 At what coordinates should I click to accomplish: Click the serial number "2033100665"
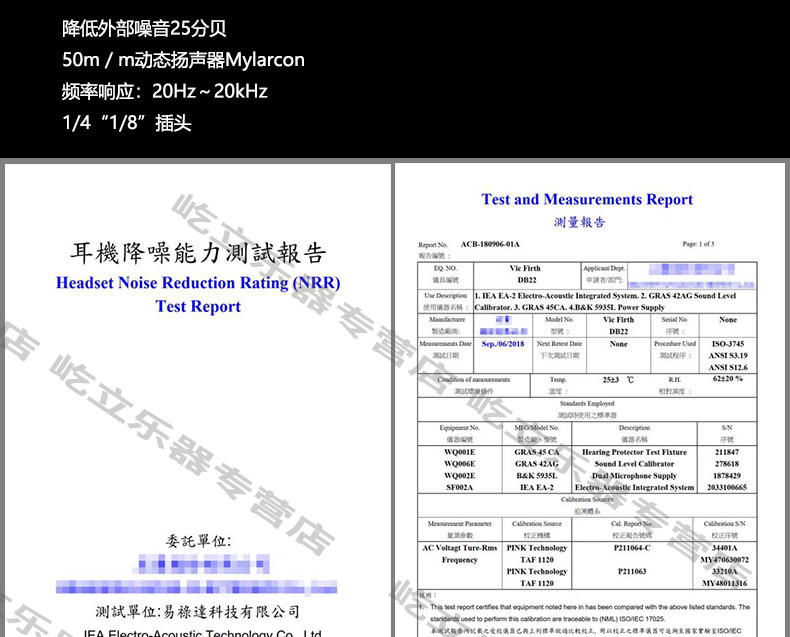point(727,487)
